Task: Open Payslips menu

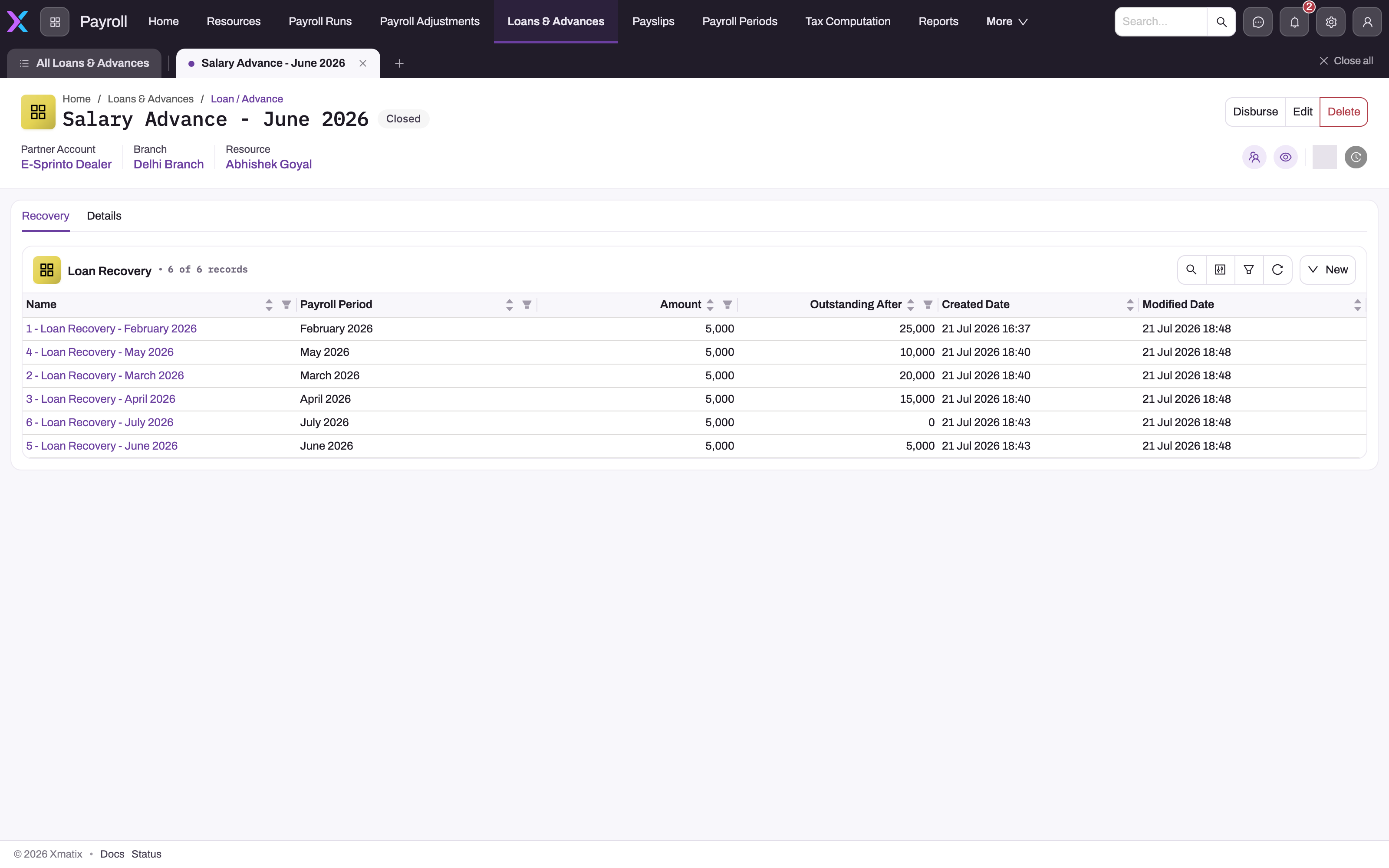Action: tap(653, 22)
